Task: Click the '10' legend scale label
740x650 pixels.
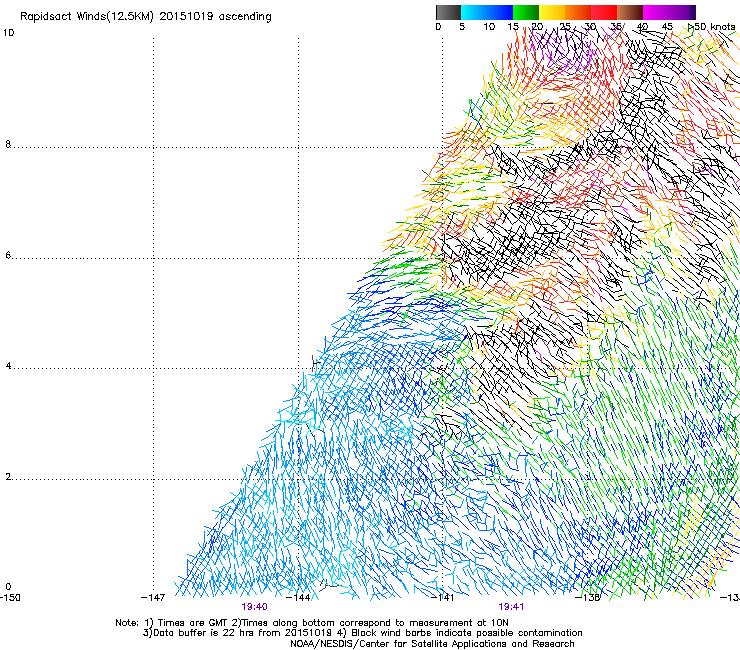Action: point(489,27)
